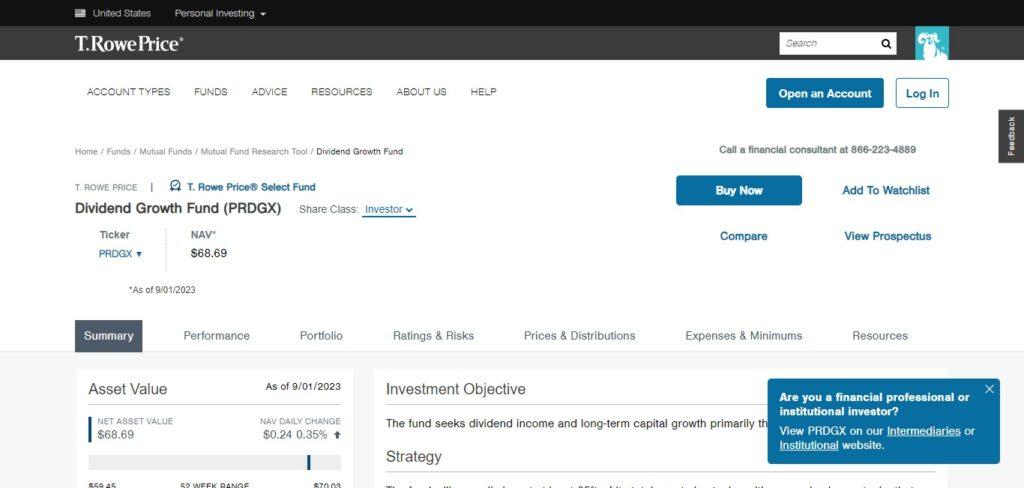Open the Expenses & Minimums tab
The image size is (1024, 488).
(743, 336)
